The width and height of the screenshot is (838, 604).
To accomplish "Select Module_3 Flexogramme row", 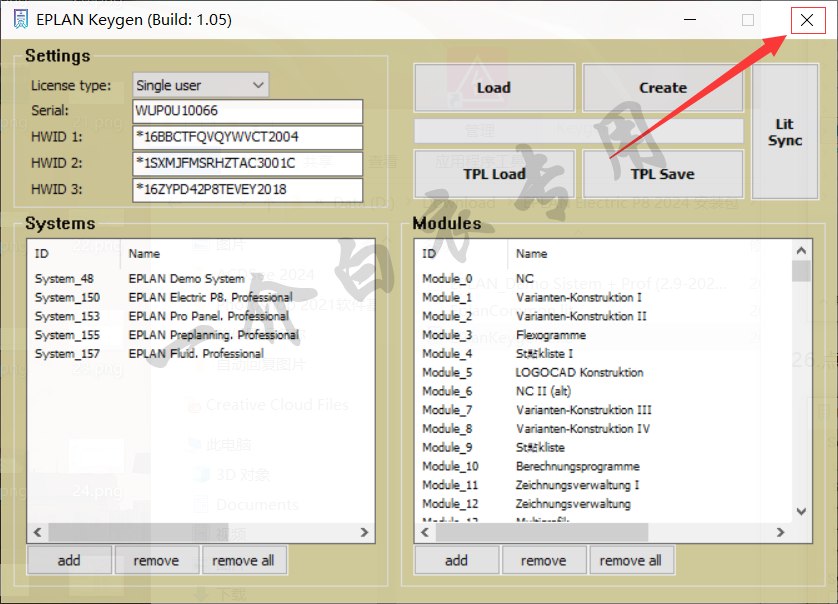I will coord(603,335).
